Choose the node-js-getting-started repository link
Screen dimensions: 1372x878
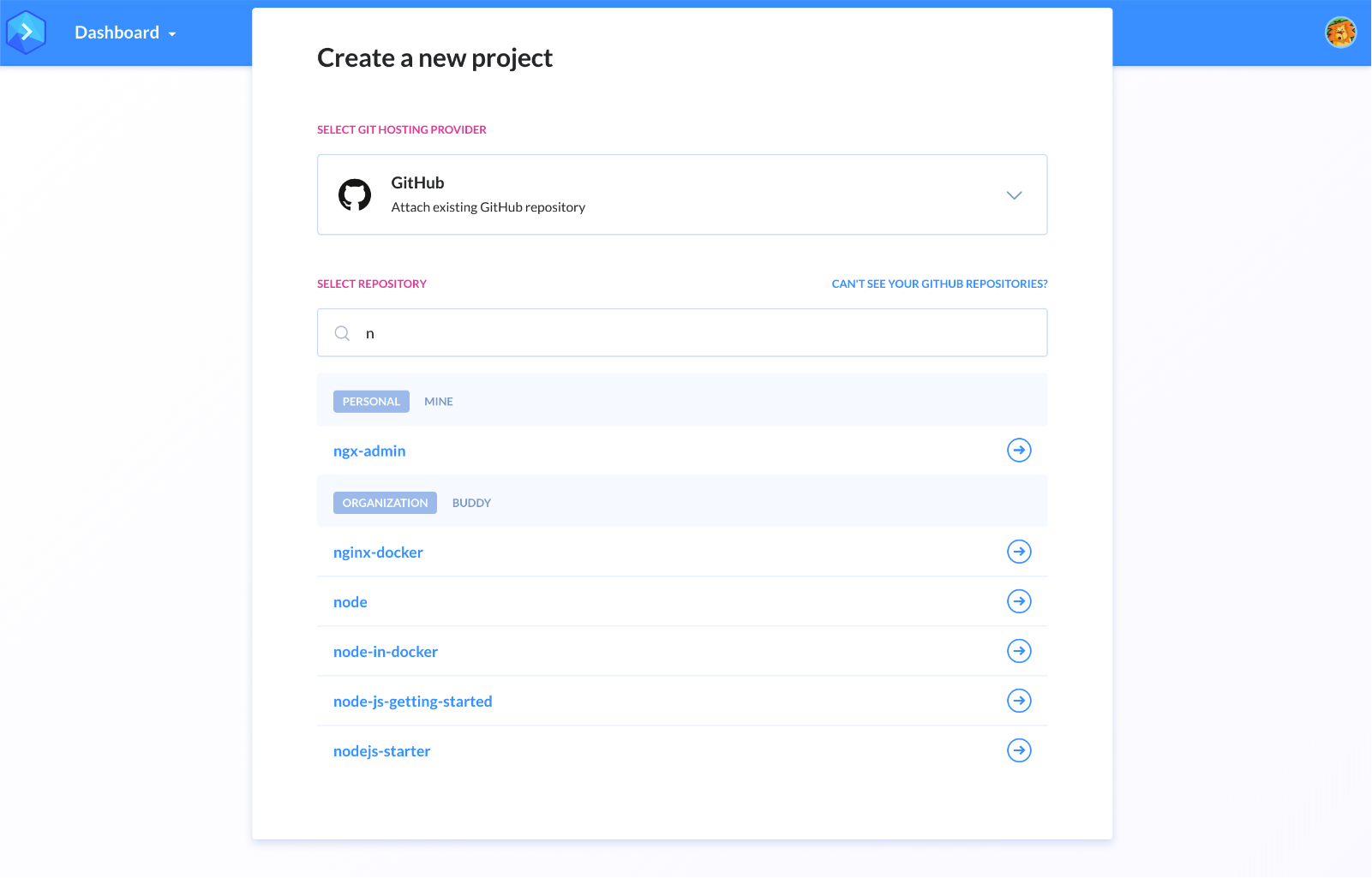[x=412, y=702]
